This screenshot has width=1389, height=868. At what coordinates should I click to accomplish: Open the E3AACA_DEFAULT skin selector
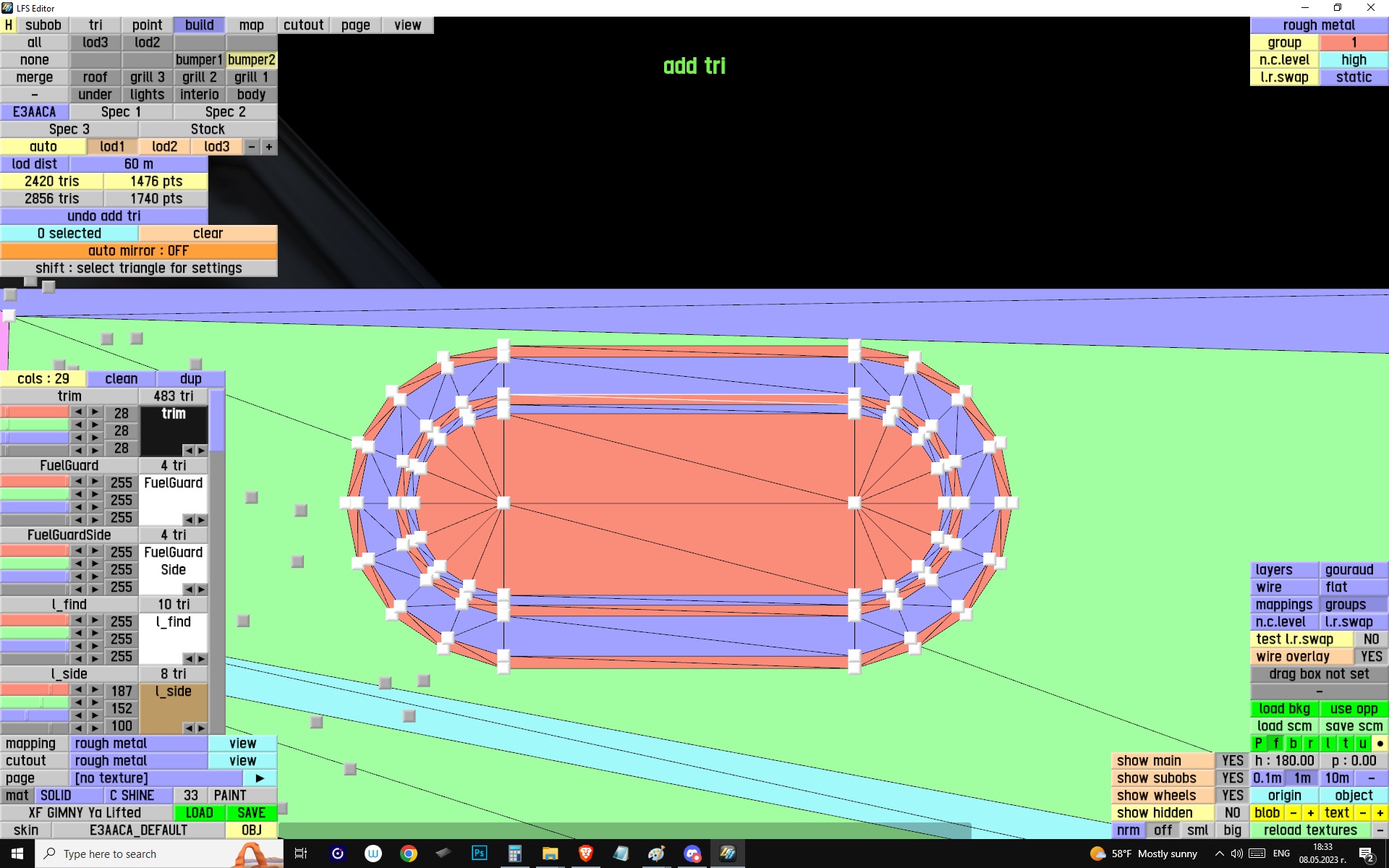138,830
